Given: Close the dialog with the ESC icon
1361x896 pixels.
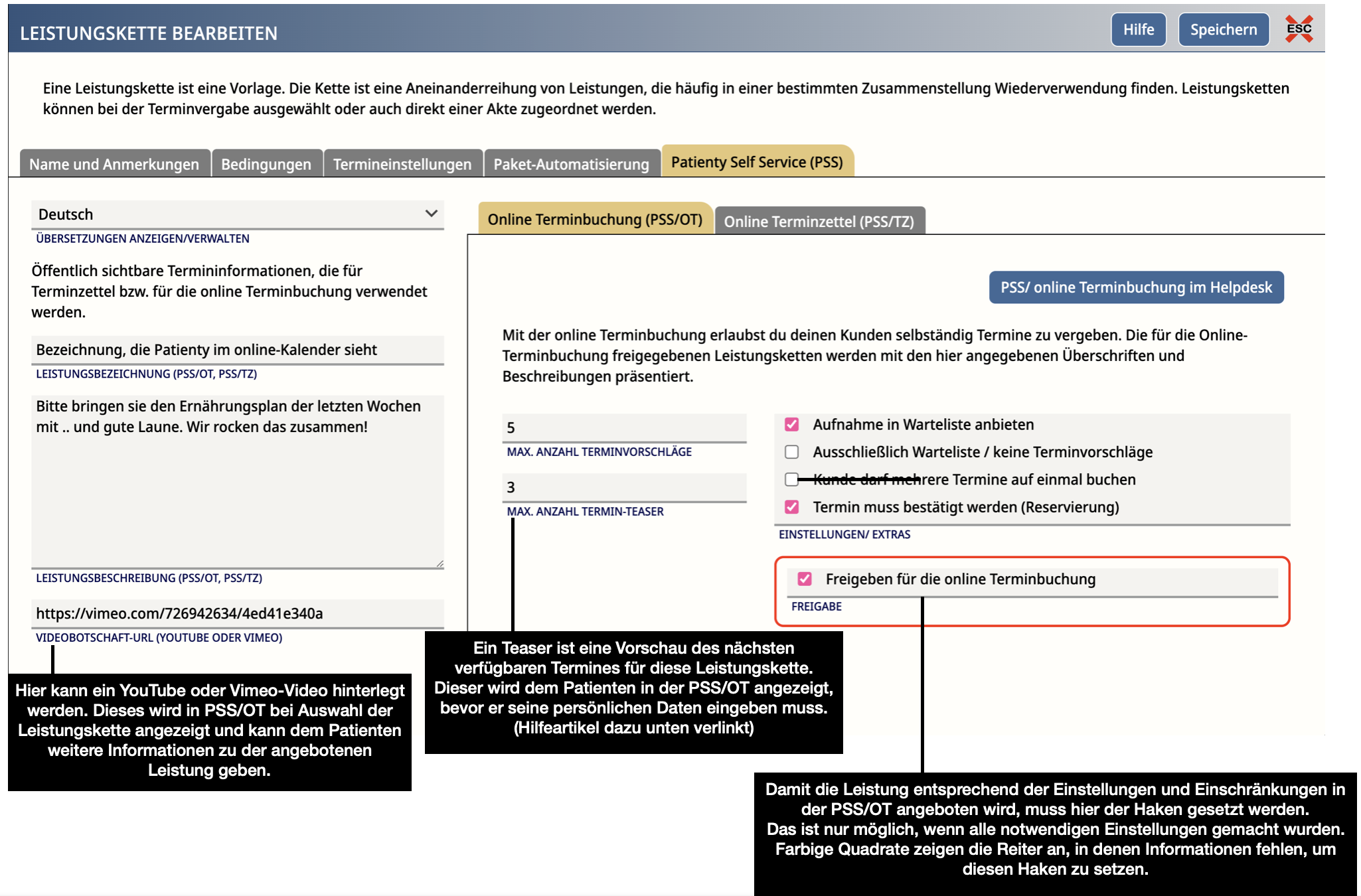Looking at the screenshot, I should pos(1299,29).
